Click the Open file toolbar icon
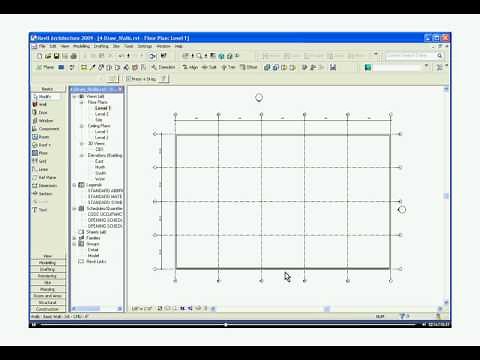480x360 pixels. [48, 56]
